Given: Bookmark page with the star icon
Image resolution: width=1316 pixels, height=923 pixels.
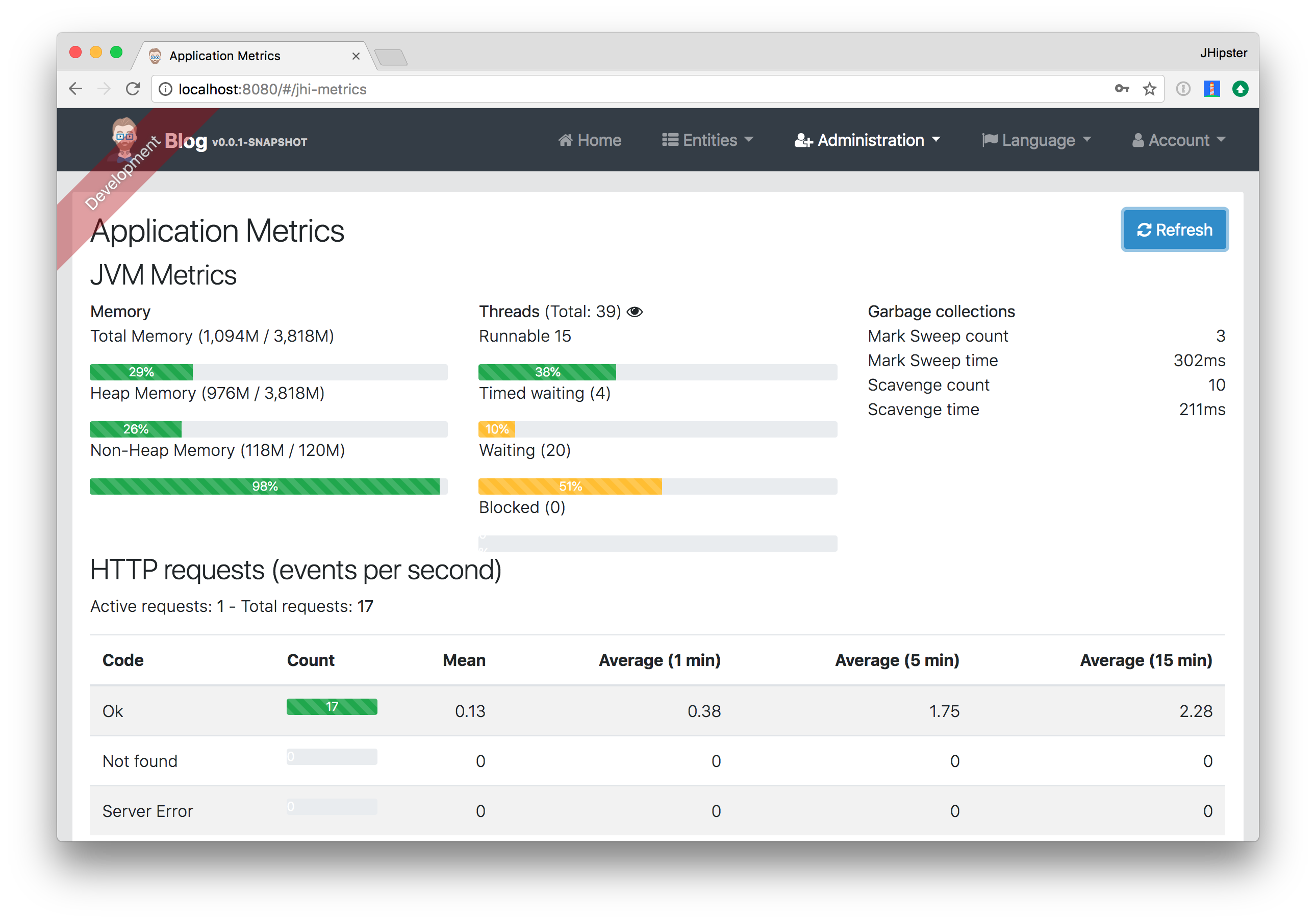Looking at the screenshot, I should [1149, 89].
